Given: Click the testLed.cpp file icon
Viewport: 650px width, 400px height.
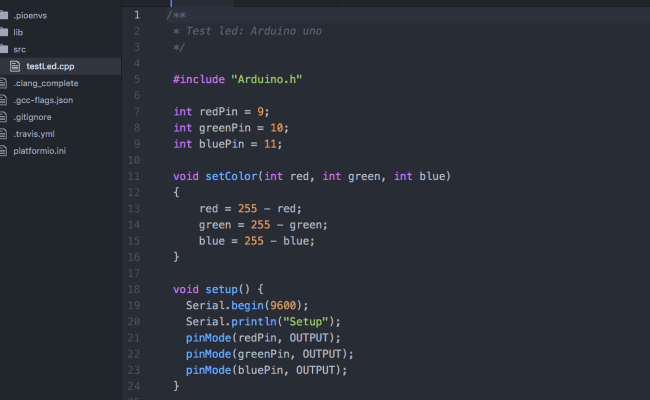Looking at the screenshot, I should (x=15, y=66).
